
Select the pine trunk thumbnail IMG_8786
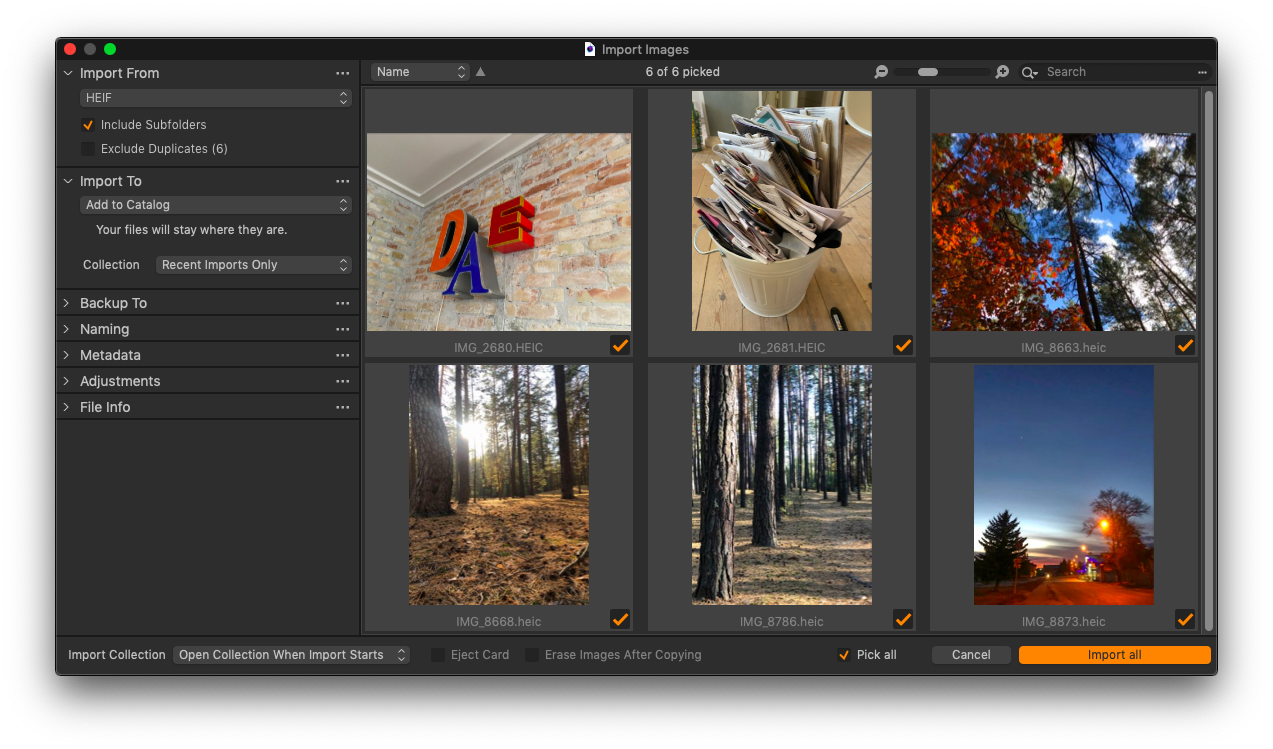pos(782,485)
